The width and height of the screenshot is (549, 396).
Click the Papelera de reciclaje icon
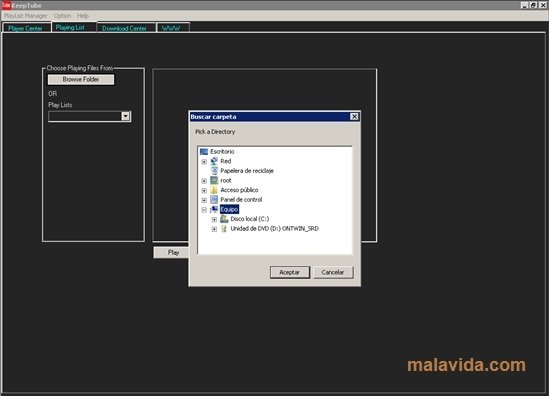click(x=214, y=171)
